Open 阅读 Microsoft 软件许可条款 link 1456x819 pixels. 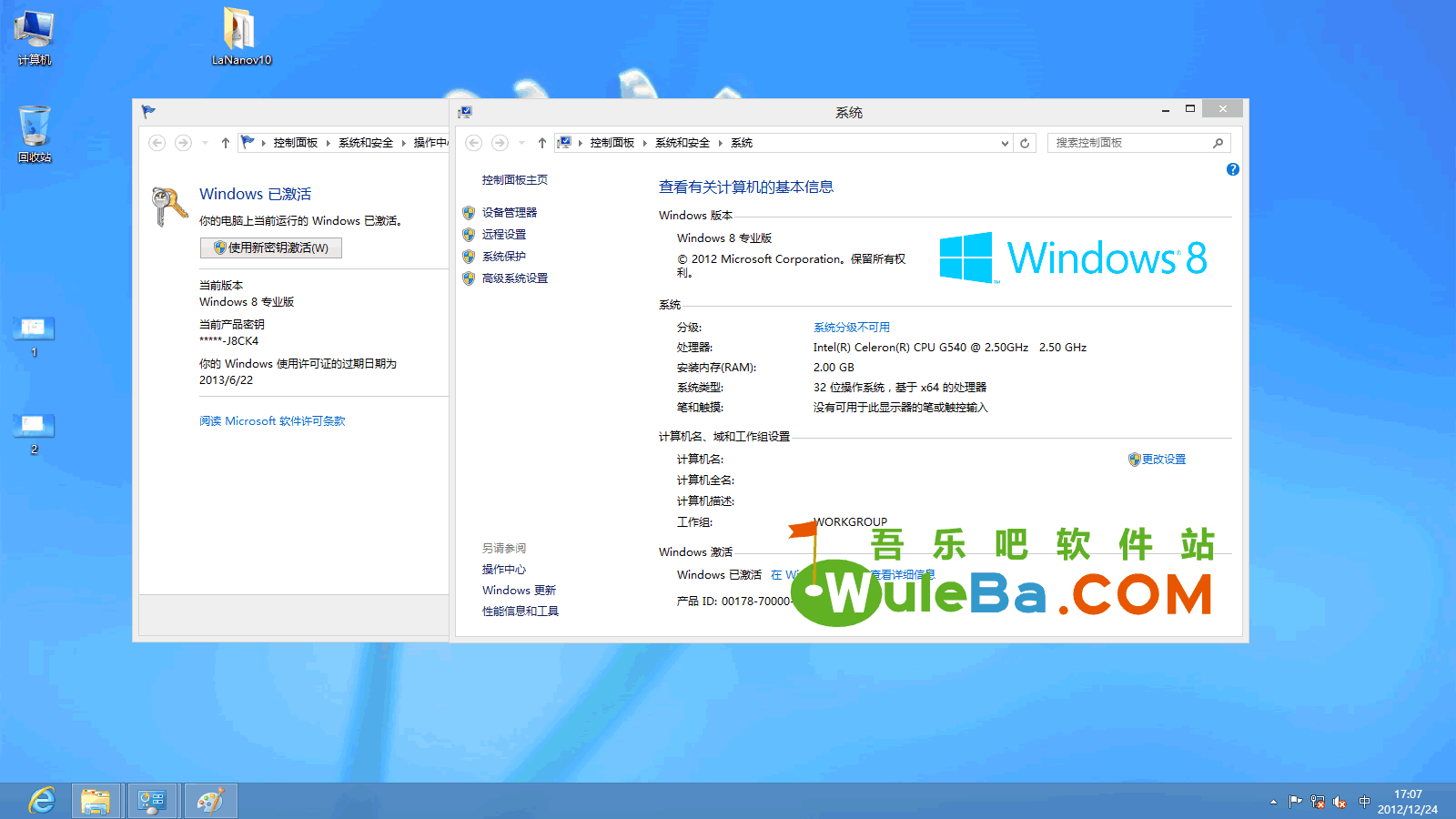click(x=272, y=420)
